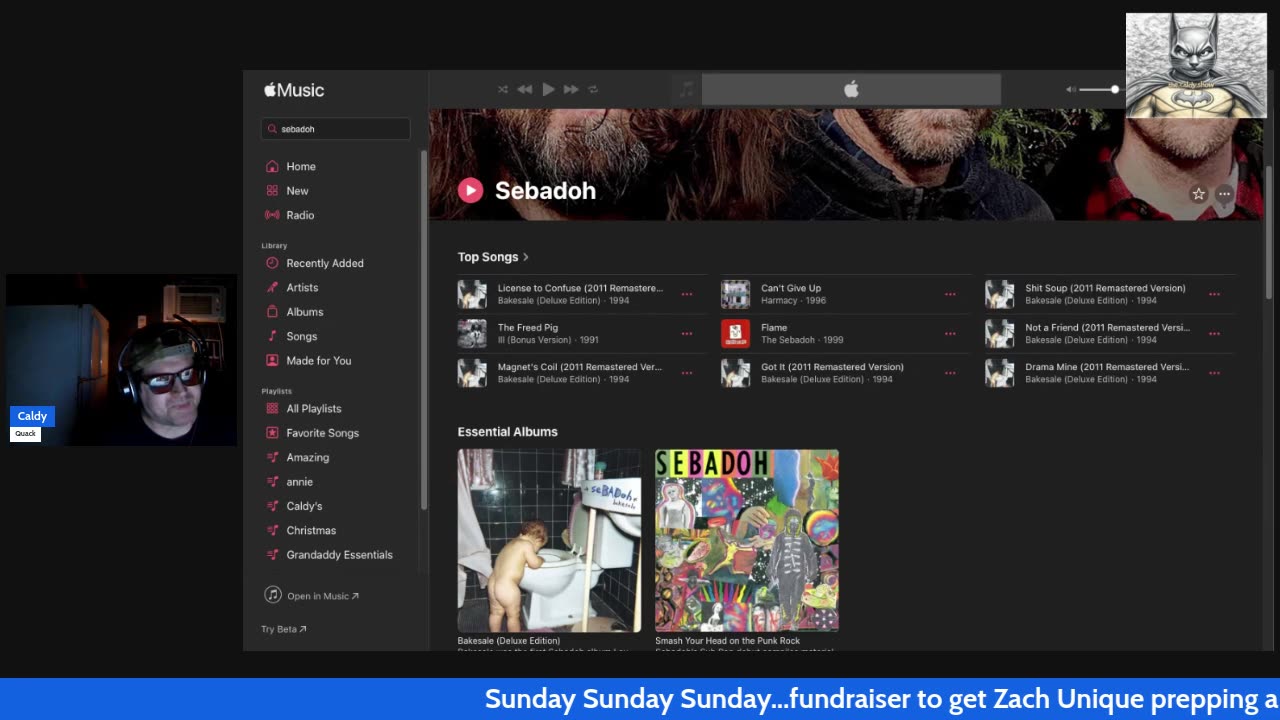The height and width of the screenshot is (720, 1280).
Task: Click the Drama Mine song artwork
Action: [x=1000, y=373]
